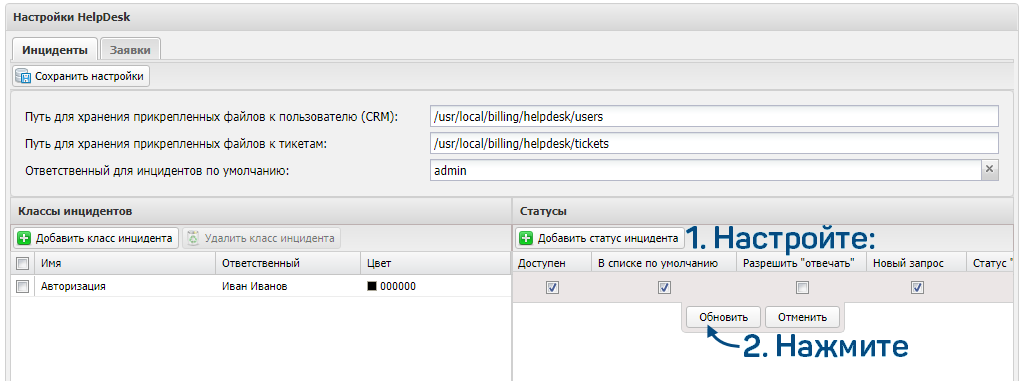Screen dimensions: 1024x381
Task: Toggle the Доступен checkbox
Action: 552,288
